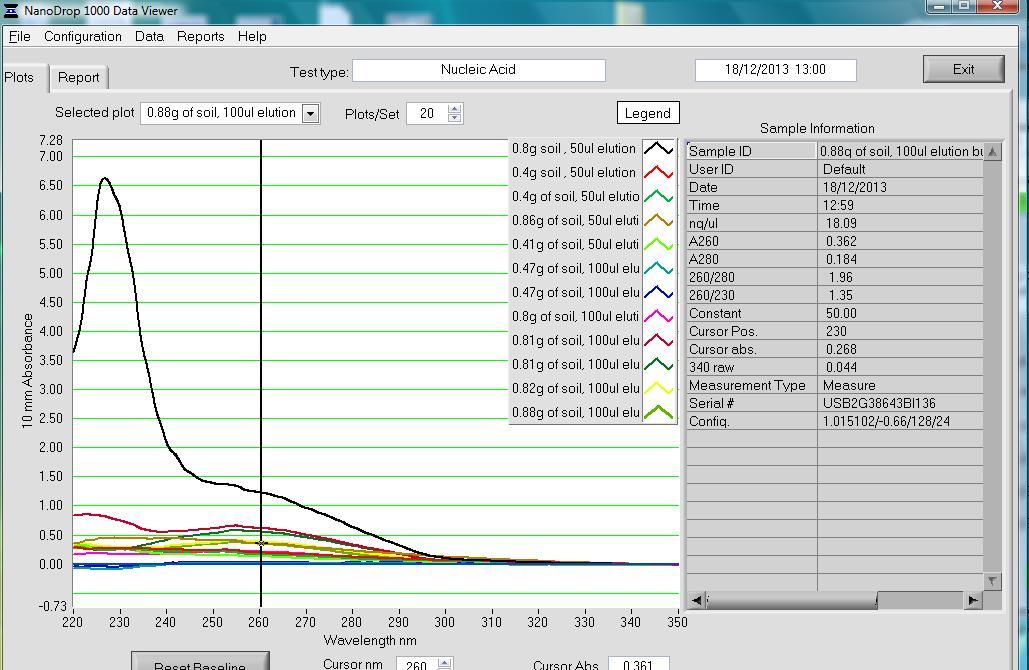Increase the Cursor nm value
This screenshot has width=1029, height=670.
(445, 661)
